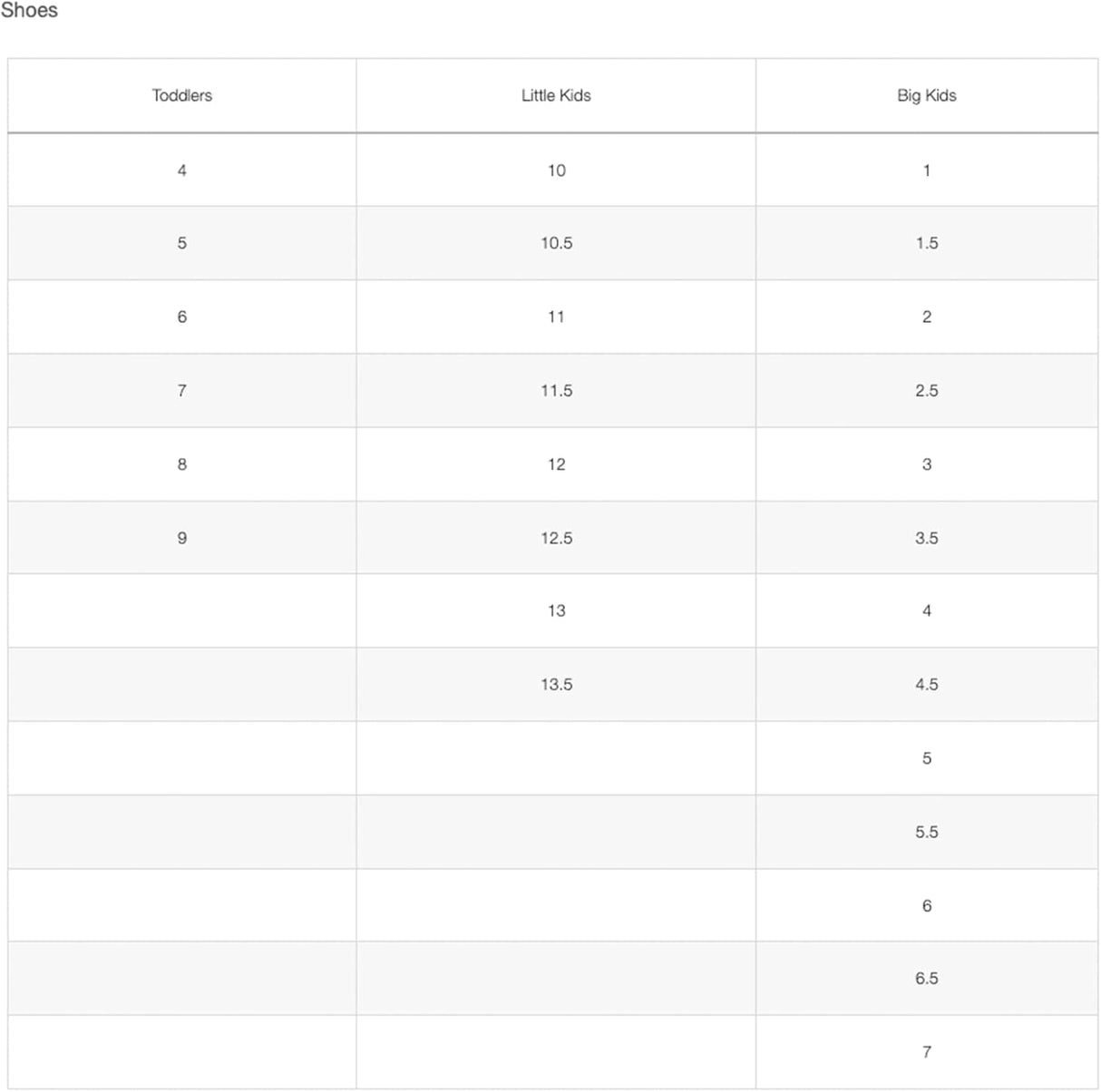Image resolution: width=1101 pixels, height=1092 pixels.
Task: Click the Toddlers column header
Action: coord(181,95)
